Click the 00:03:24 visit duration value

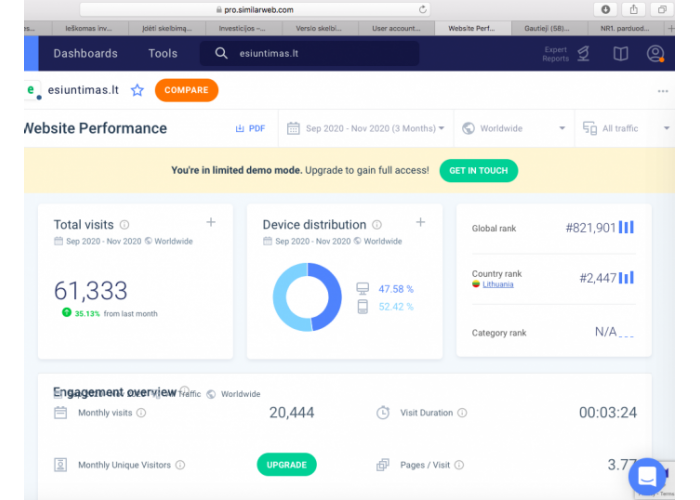point(608,412)
